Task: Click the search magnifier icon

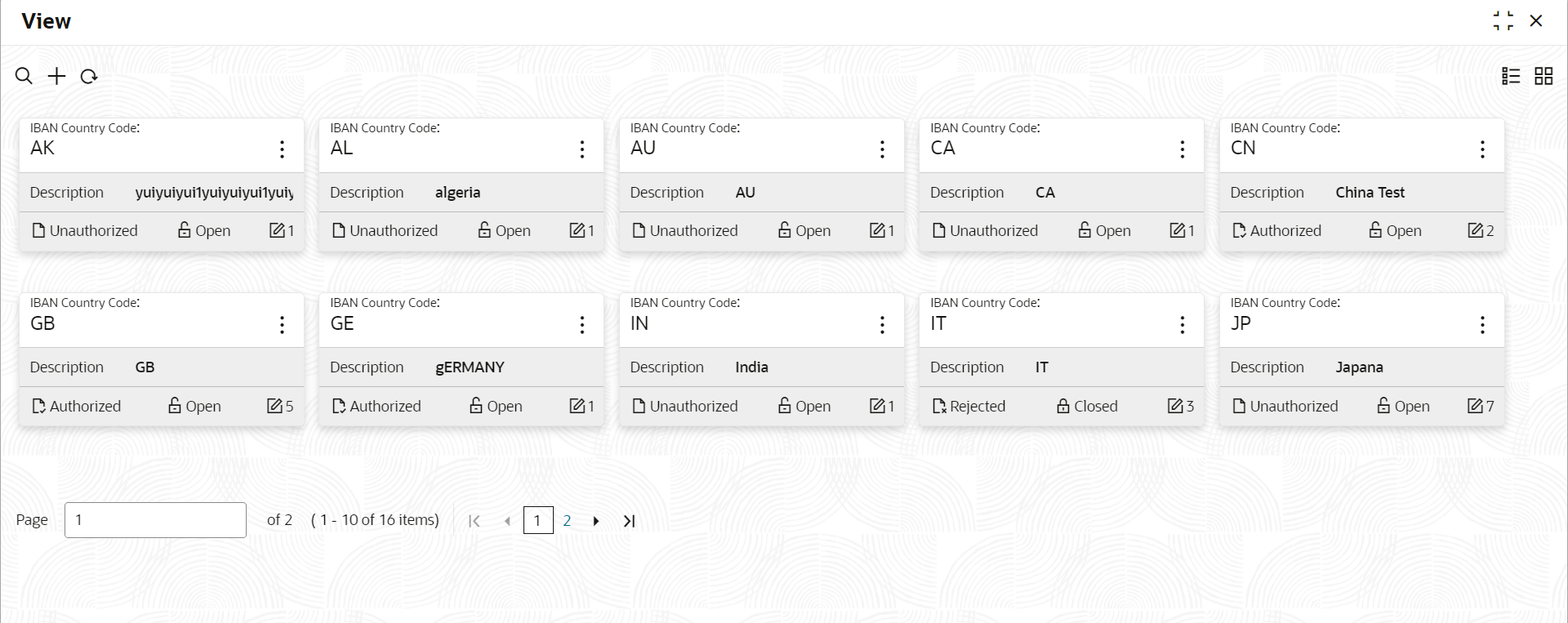Action: pyautogui.click(x=24, y=76)
